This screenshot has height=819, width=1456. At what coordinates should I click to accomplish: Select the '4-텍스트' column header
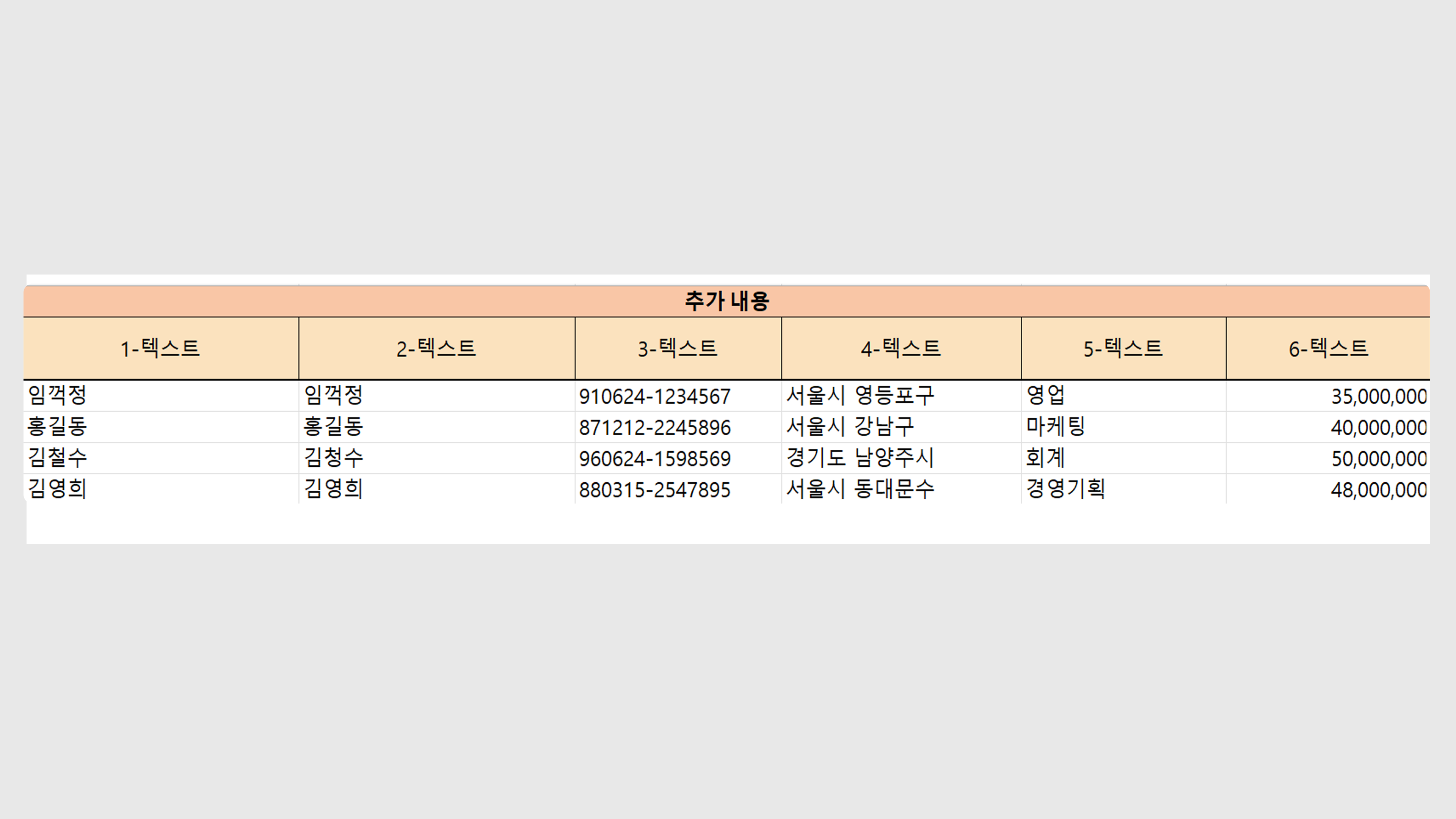pos(901,348)
